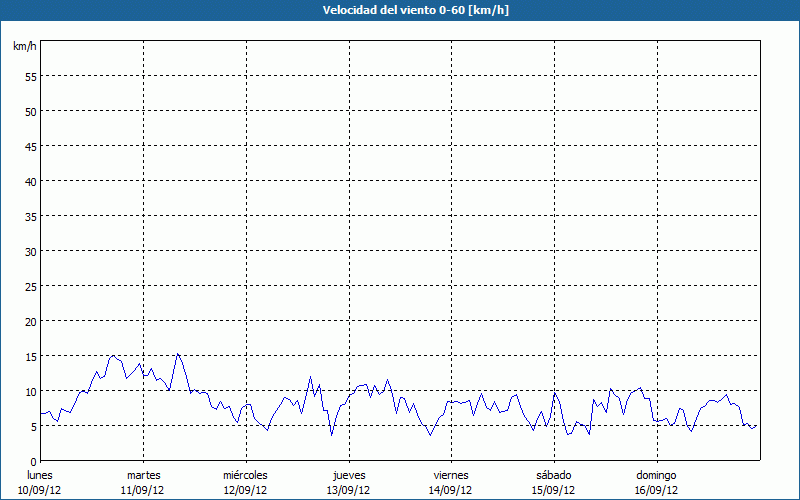This screenshot has width=800, height=500.
Task: Click the chart title 'Velocidad del viento 0-60'
Action: [x=400, y=10]
